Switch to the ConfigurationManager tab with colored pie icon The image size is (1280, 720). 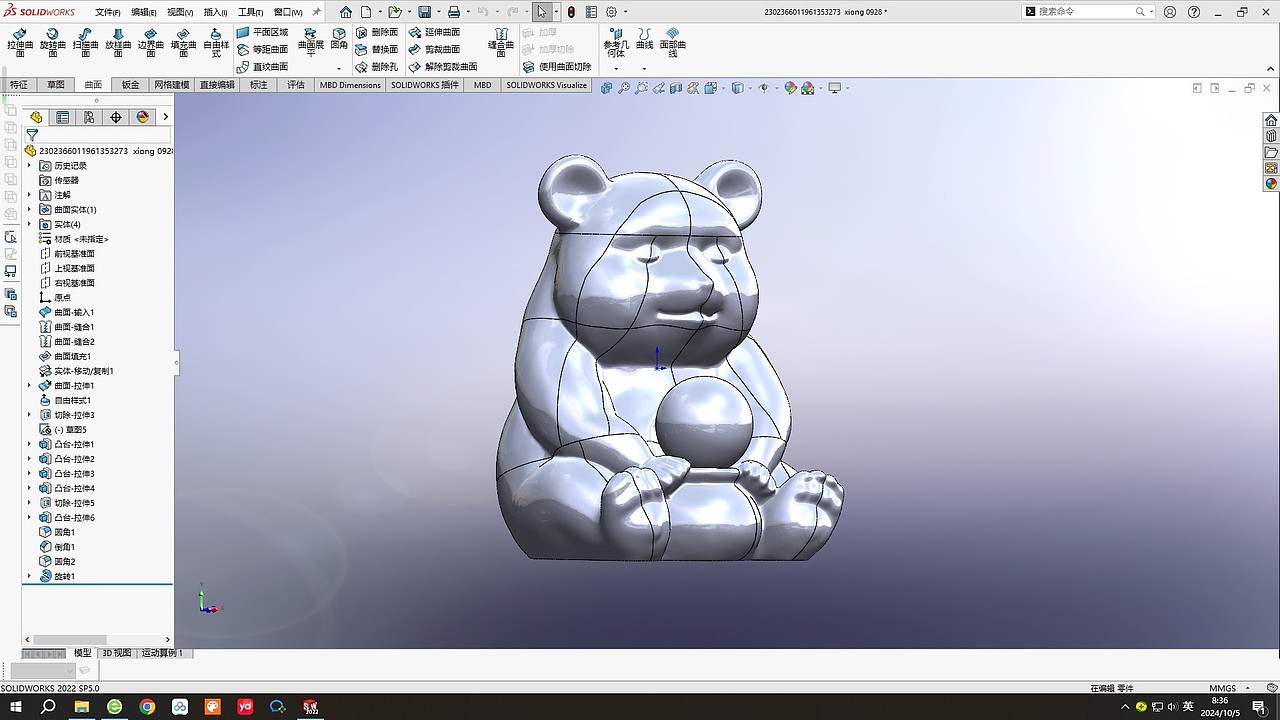pyautogui.click(x=143, y=117)
